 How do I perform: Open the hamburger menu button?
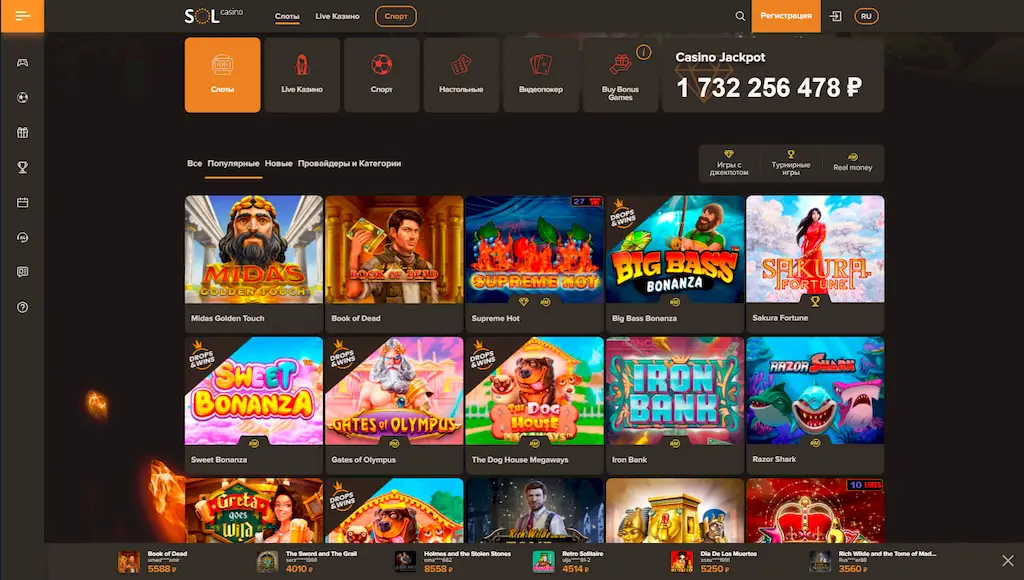coord(22,16)
